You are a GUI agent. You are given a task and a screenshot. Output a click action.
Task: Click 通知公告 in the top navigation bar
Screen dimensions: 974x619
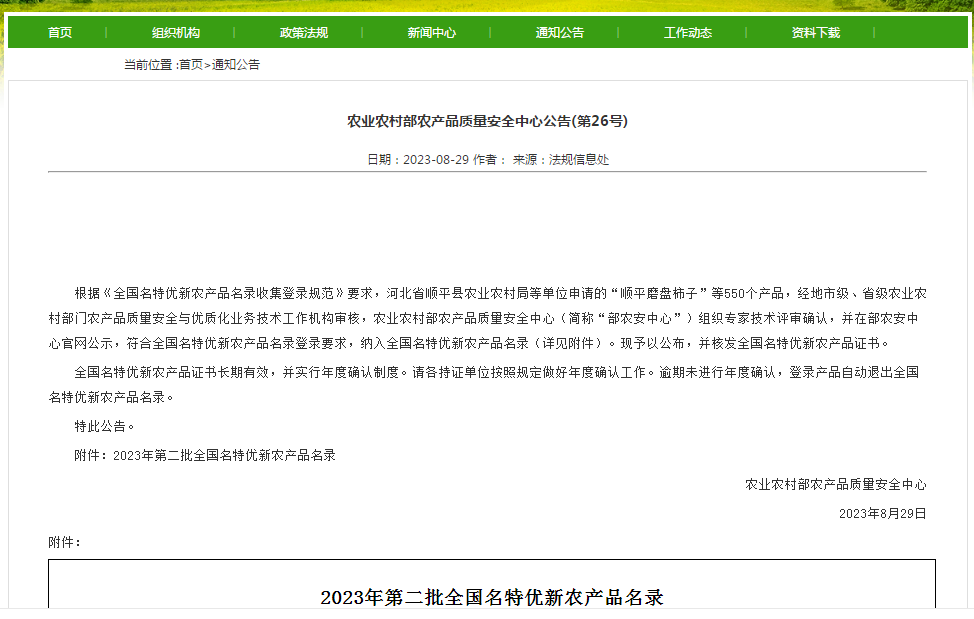click(560, 33)
